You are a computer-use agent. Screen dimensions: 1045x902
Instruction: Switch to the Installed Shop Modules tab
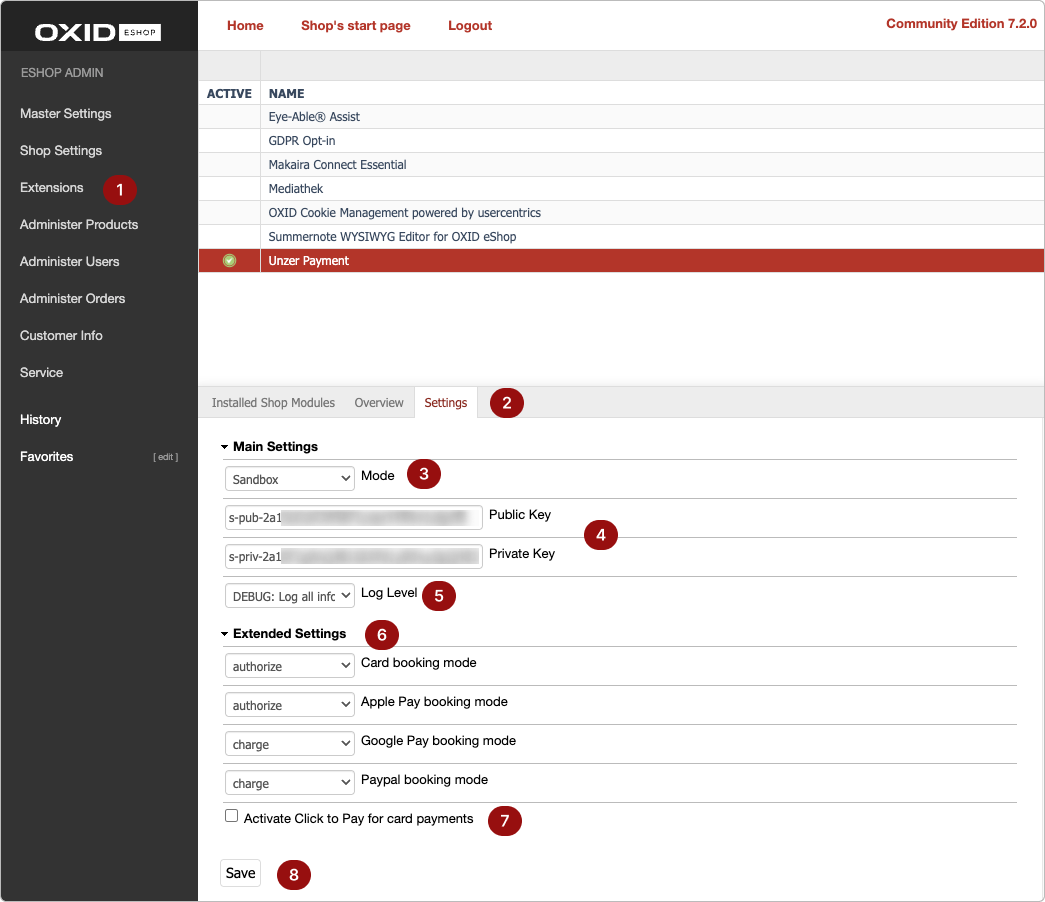pos(272,402)
